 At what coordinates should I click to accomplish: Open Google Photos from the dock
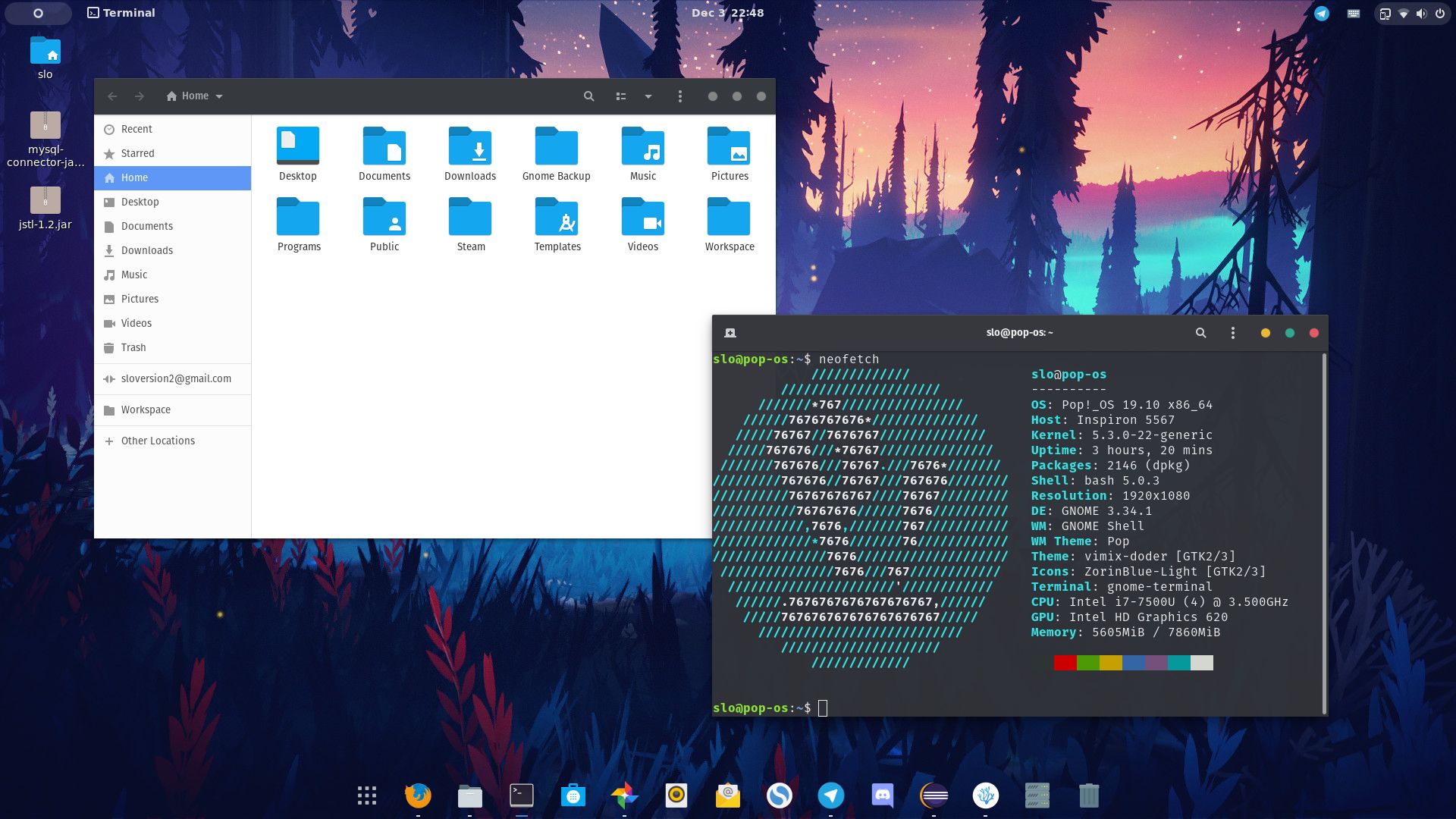(625, 796)
